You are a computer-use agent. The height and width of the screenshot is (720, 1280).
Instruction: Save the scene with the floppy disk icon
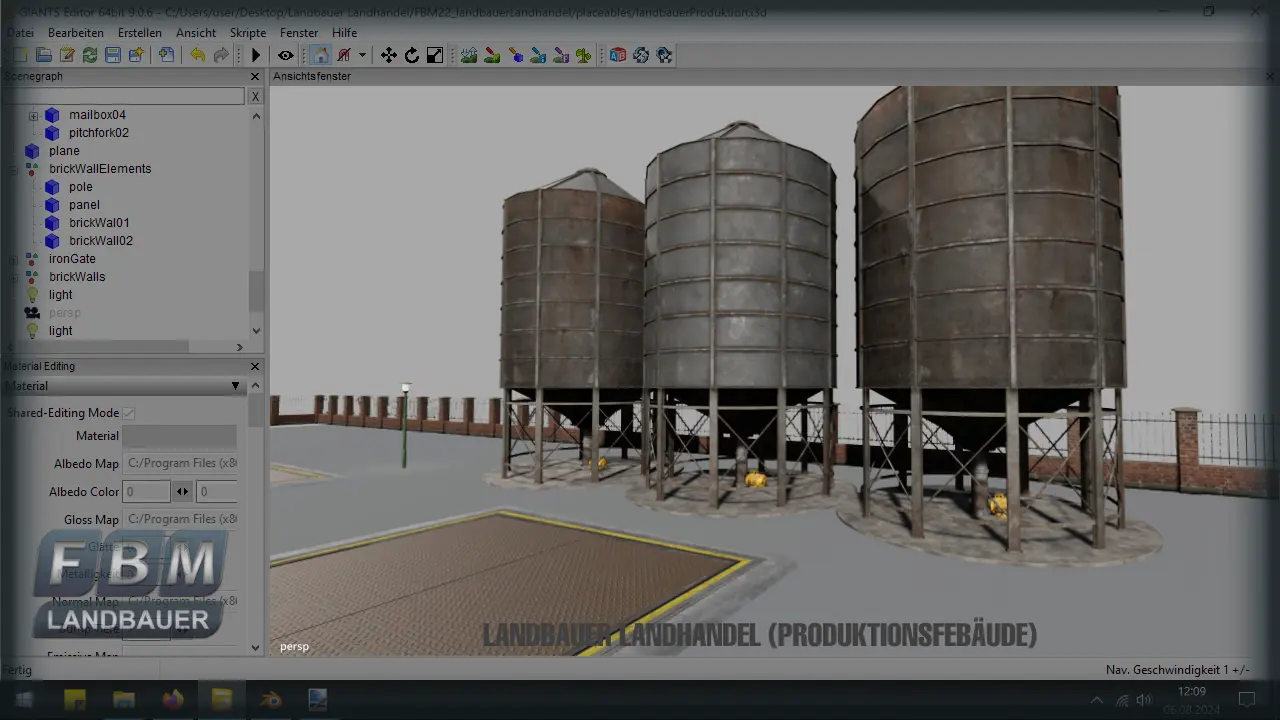click(113, 55)
